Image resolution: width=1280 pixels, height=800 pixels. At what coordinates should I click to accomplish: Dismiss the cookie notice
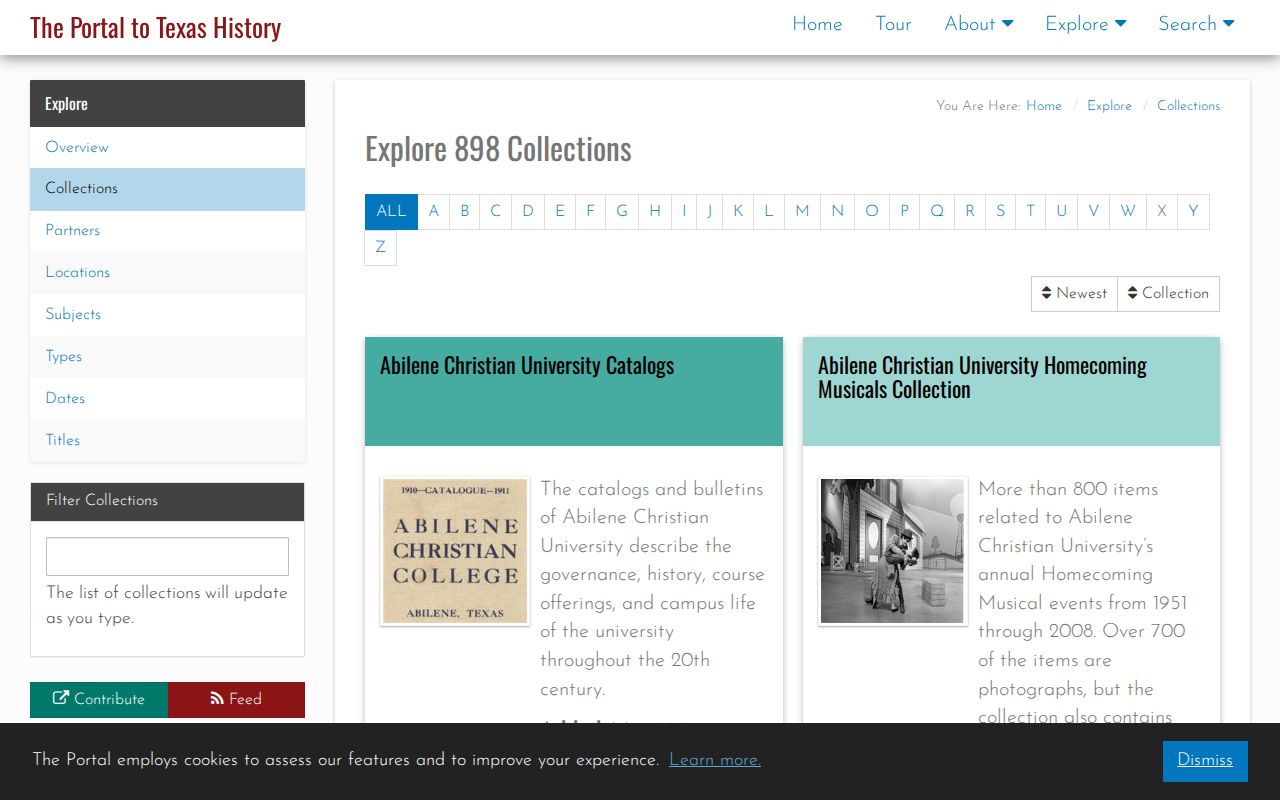[1205, 761]
